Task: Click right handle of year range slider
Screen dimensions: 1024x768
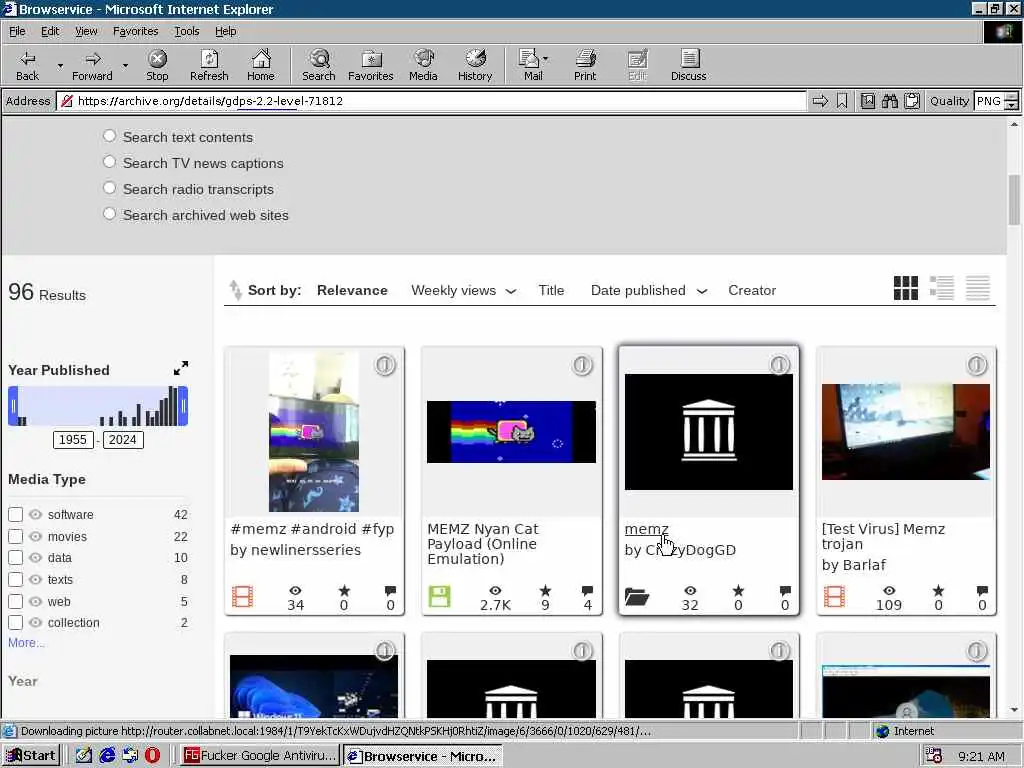Action: click(184, 406)
